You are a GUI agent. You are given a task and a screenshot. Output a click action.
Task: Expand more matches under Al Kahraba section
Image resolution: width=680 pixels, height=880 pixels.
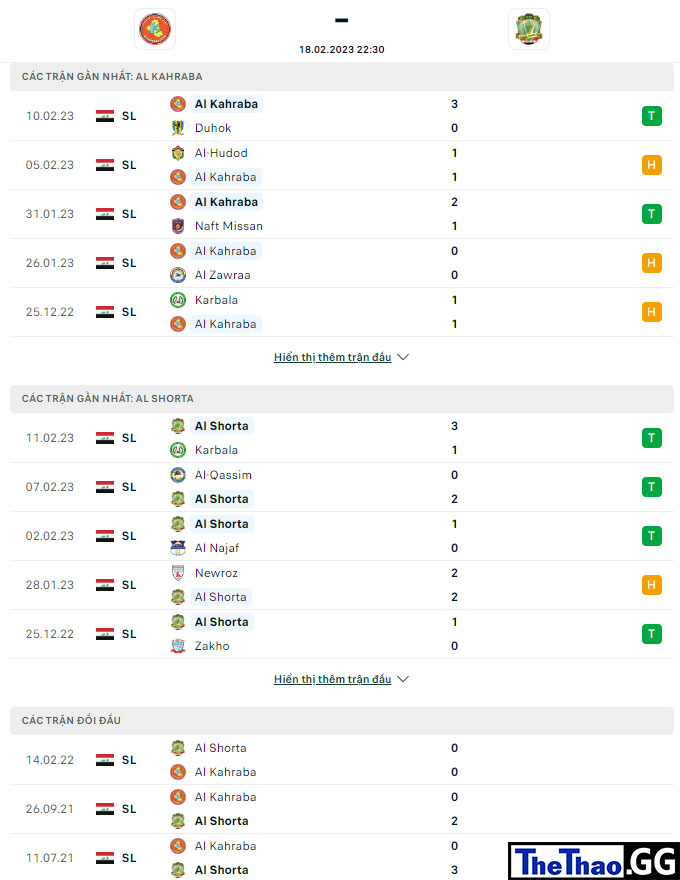[332, 358]
